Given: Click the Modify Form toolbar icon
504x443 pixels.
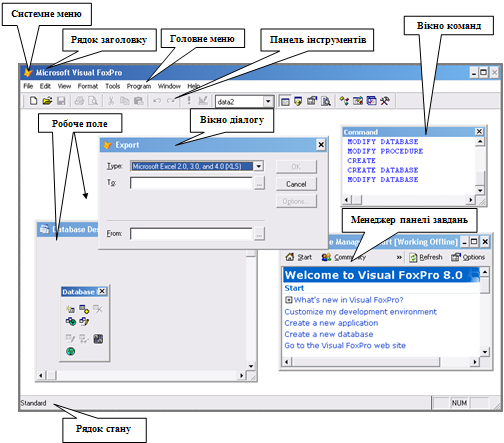Looking at the screenshot, I should coord(203,101).
